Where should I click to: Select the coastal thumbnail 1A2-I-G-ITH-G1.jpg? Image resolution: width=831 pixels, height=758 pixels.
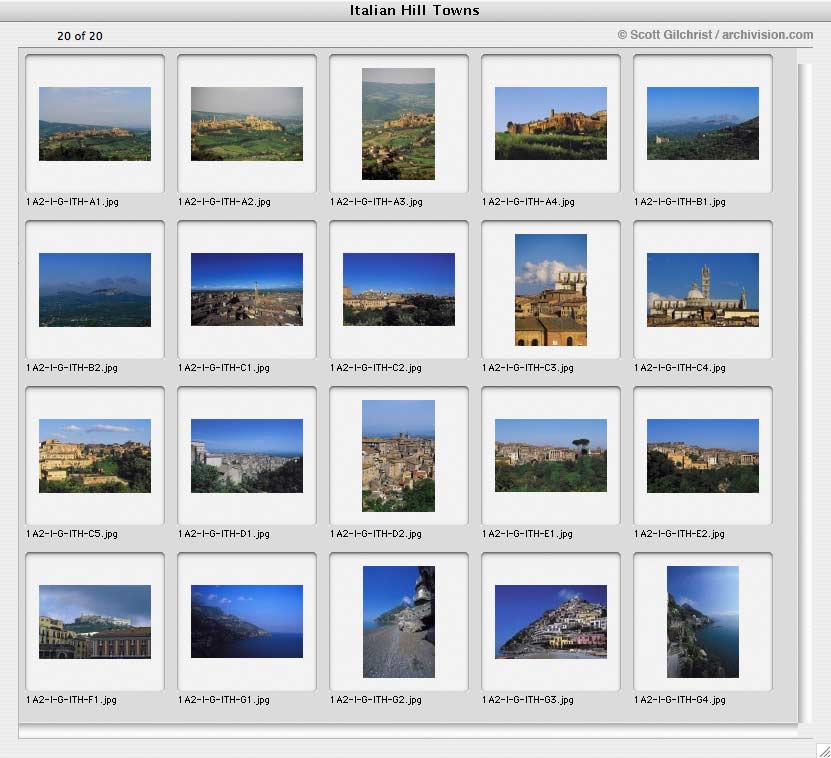click(x=247, y=621)
